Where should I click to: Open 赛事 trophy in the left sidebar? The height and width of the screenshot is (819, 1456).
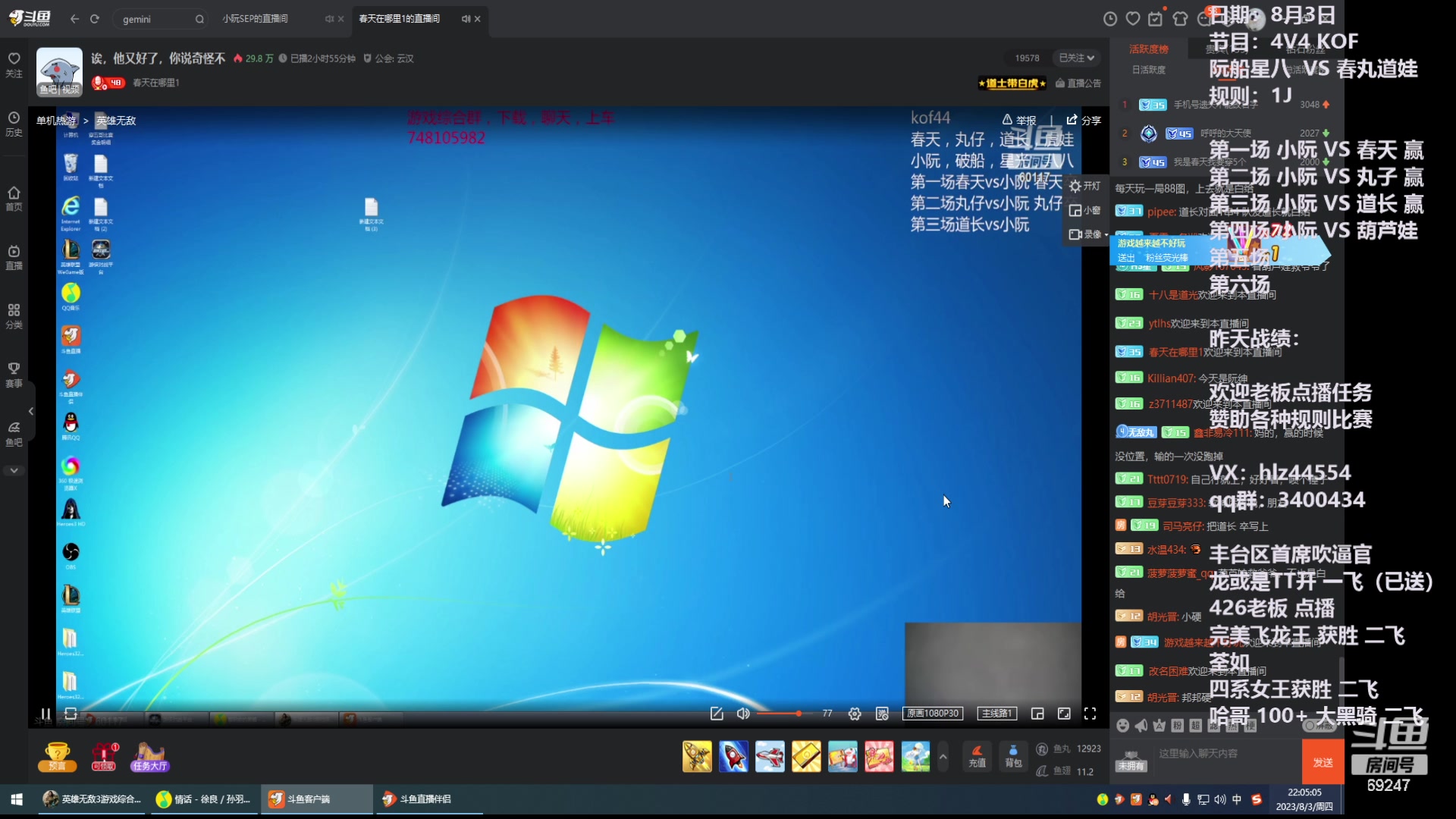point(14,375)
